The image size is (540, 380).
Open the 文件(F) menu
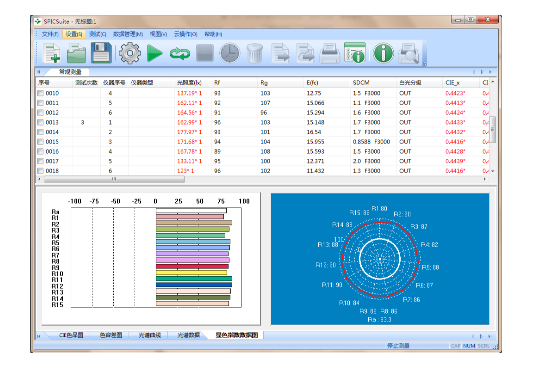click(x=50, y=34)
